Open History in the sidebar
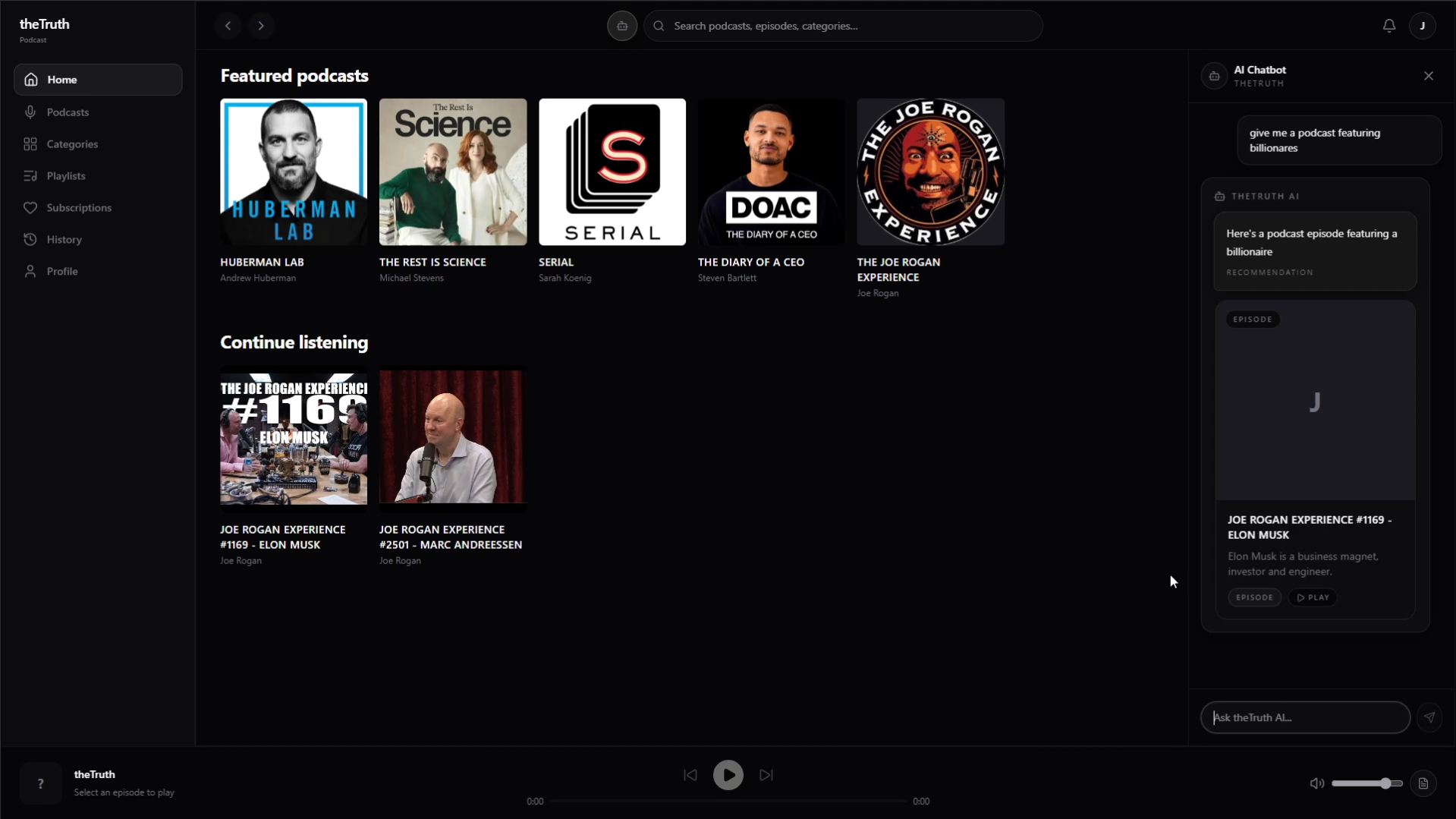The height and width of the screenshot is (819, 1456). [98, 240]
